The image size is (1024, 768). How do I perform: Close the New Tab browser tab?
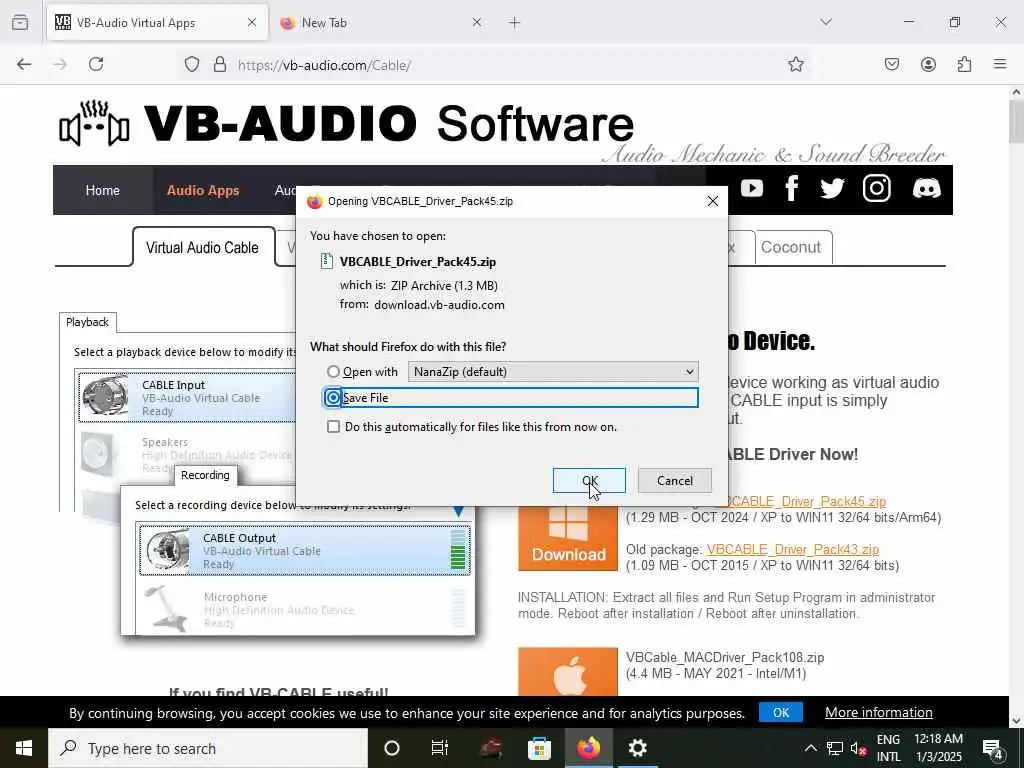pyautogui.click(x=477, y=23)
